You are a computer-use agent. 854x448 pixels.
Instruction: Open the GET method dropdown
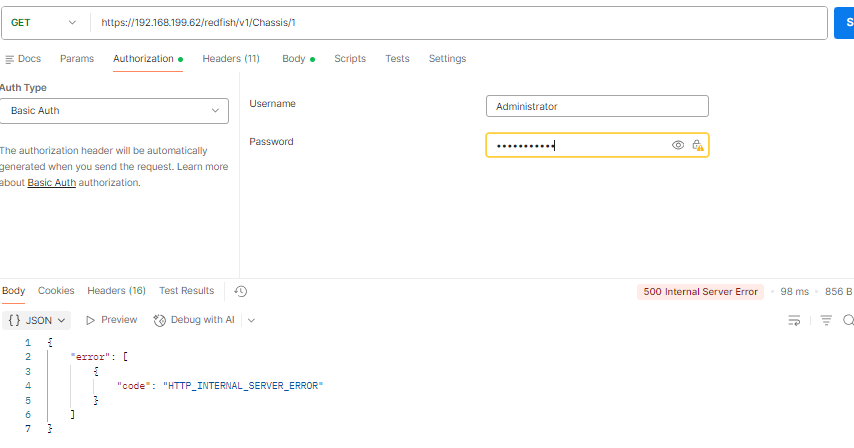coord(45,22)
